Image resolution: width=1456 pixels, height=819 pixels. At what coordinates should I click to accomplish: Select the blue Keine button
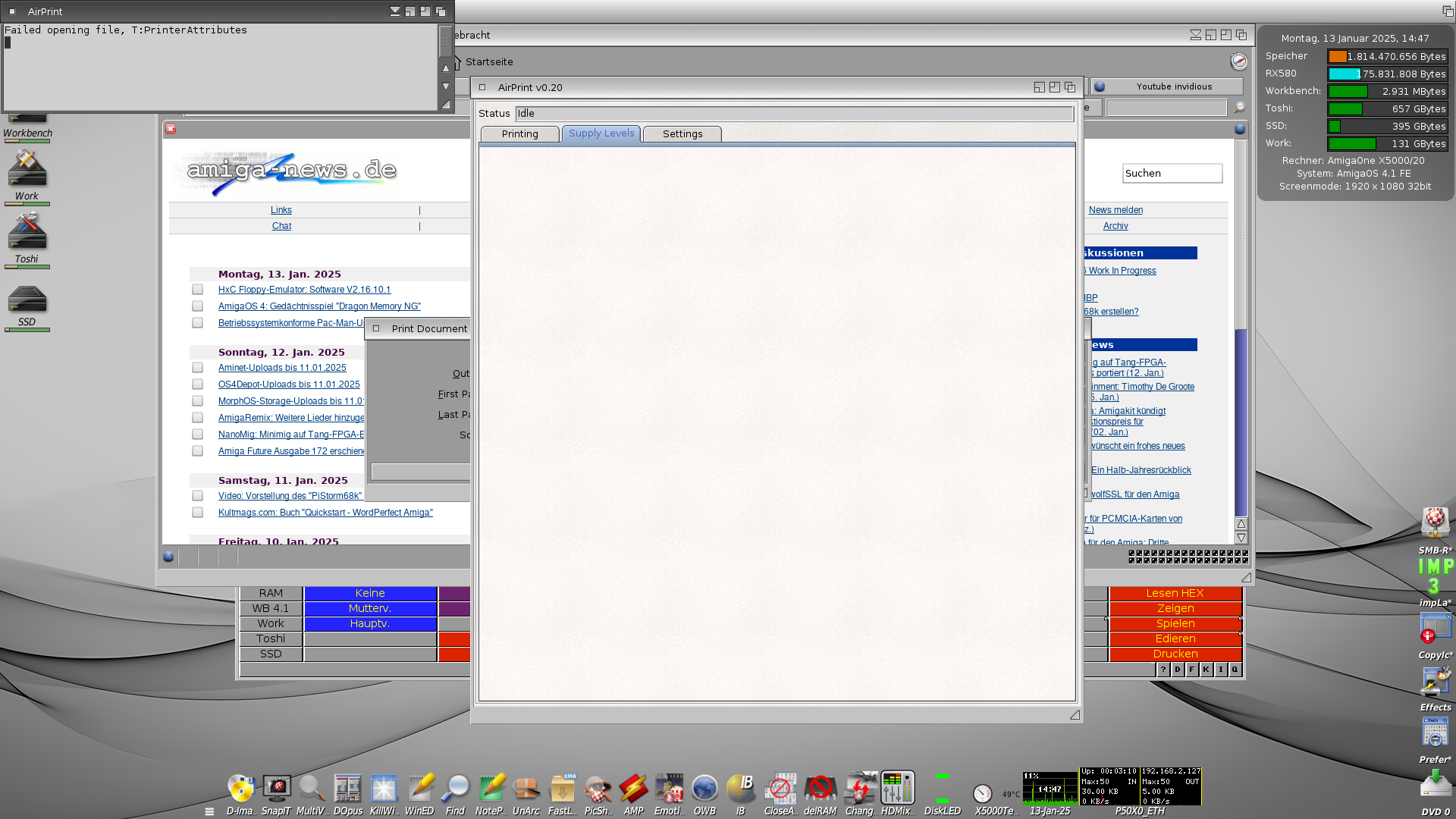point(370,593)
